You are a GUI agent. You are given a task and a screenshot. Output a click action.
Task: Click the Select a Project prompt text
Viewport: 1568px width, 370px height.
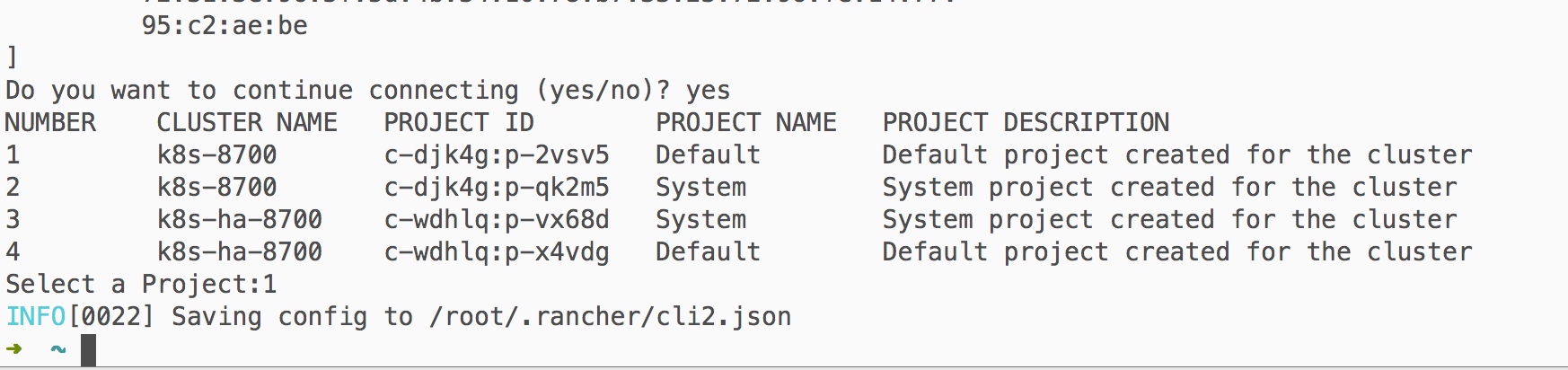point(133,285)
